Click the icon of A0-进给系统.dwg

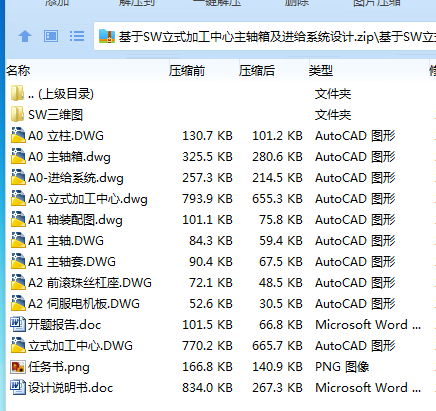click(x=18, y=177)
